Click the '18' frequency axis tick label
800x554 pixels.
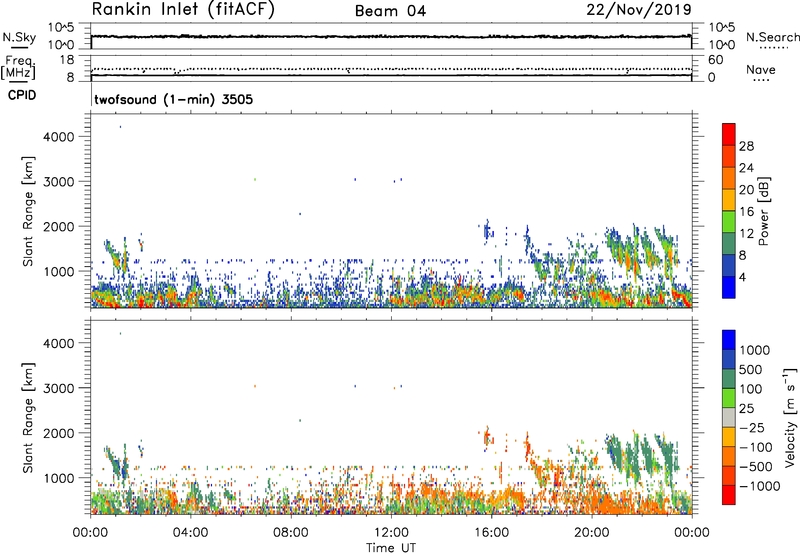67,60
